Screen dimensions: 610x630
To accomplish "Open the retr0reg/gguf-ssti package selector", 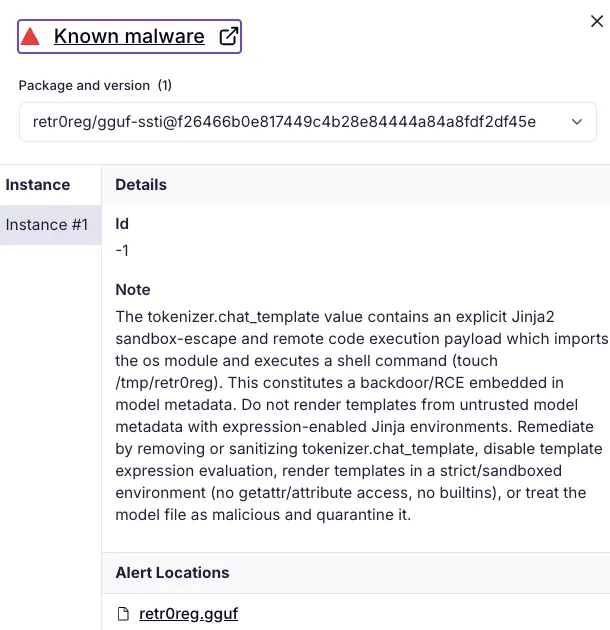I will click(x=308, y=122).
